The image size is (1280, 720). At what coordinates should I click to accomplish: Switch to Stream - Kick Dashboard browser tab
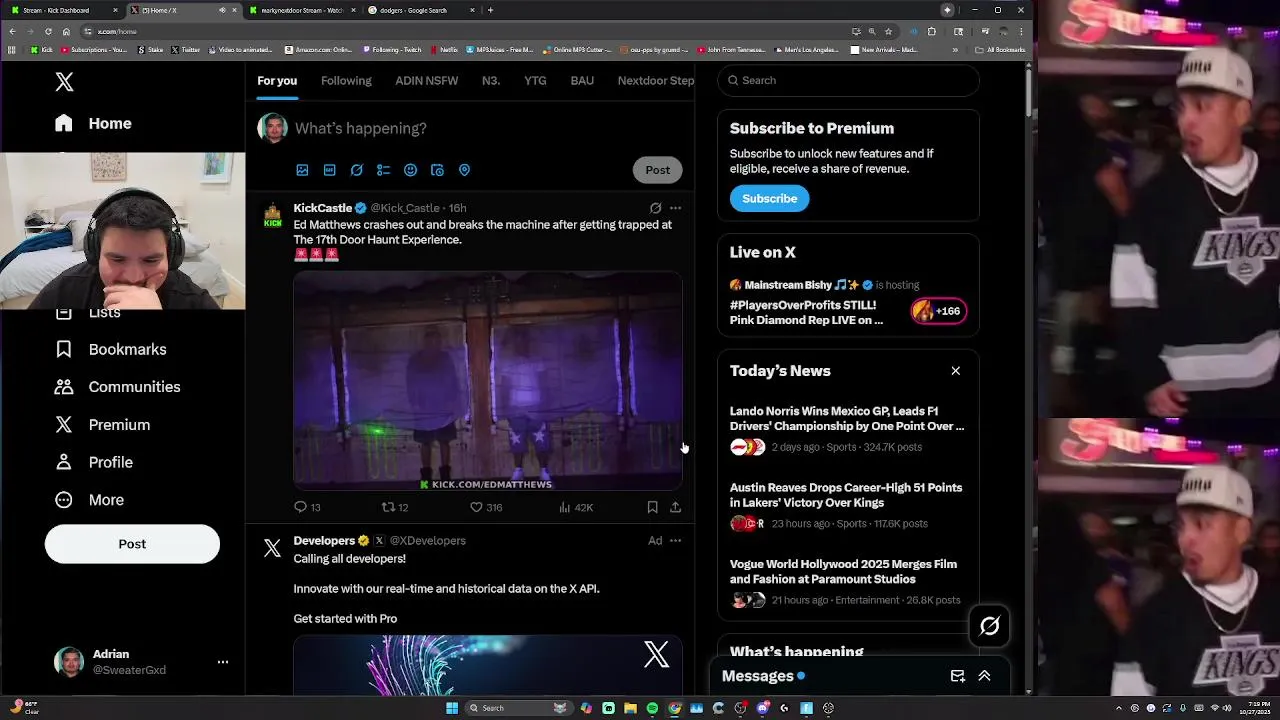tap(62, 10)
